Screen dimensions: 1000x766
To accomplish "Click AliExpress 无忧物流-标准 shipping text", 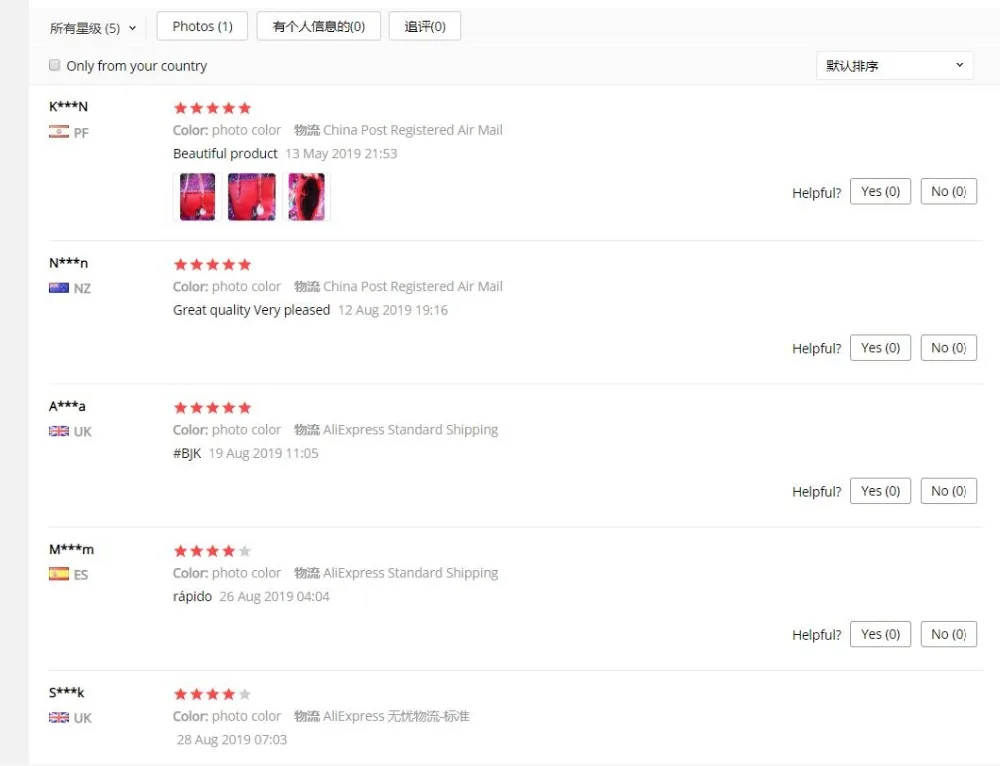I will point(396,716).
